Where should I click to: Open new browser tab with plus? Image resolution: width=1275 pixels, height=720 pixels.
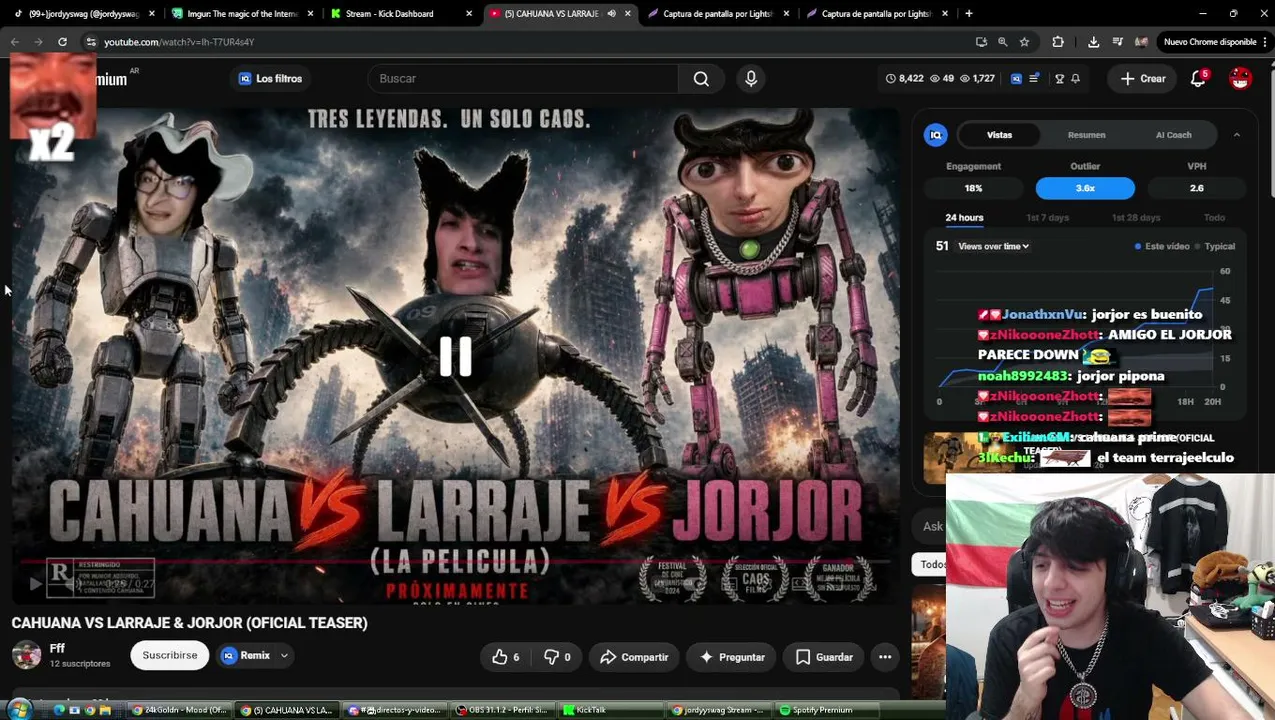click(968, 14)
